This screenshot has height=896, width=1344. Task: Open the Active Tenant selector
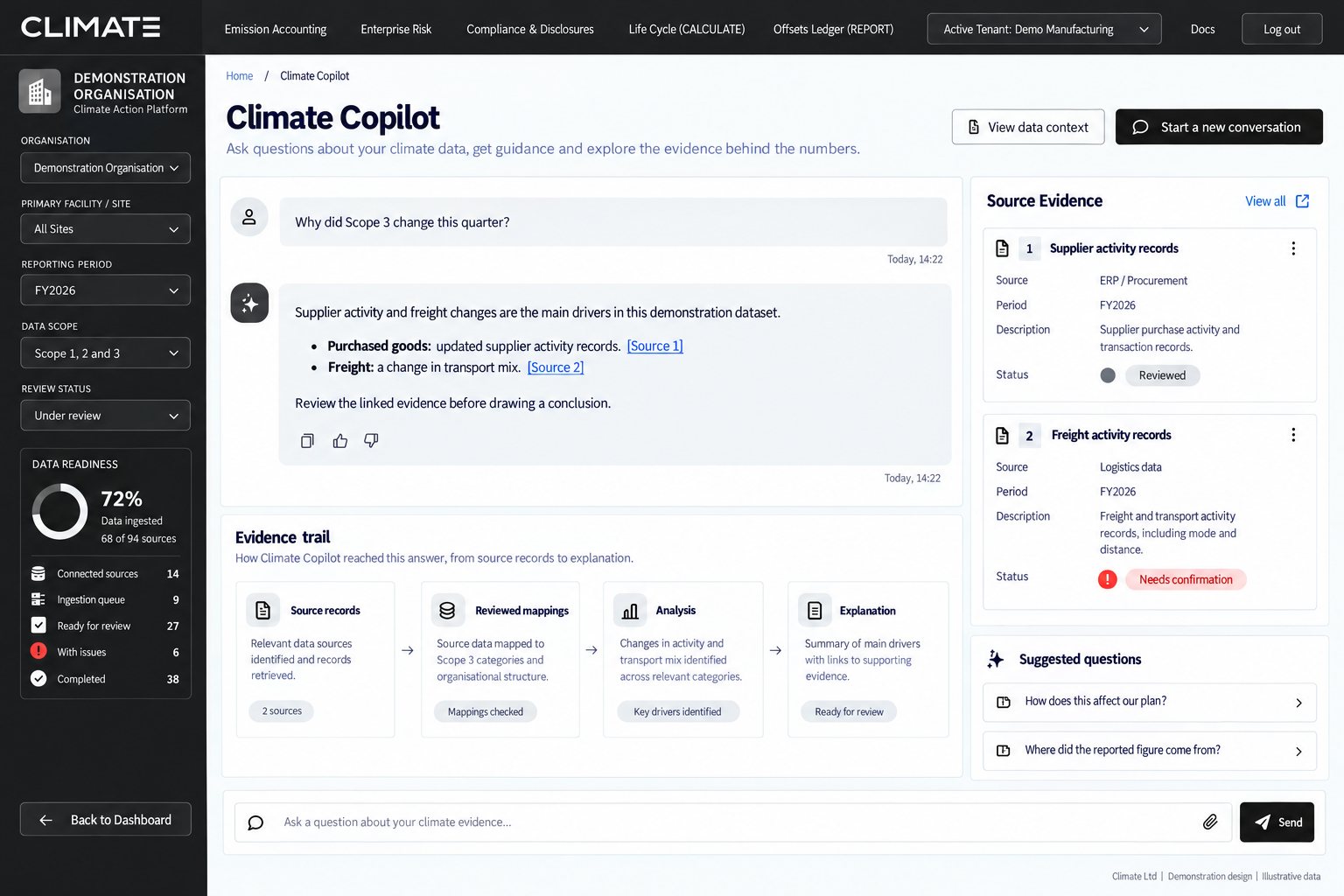click(1045, 29)
